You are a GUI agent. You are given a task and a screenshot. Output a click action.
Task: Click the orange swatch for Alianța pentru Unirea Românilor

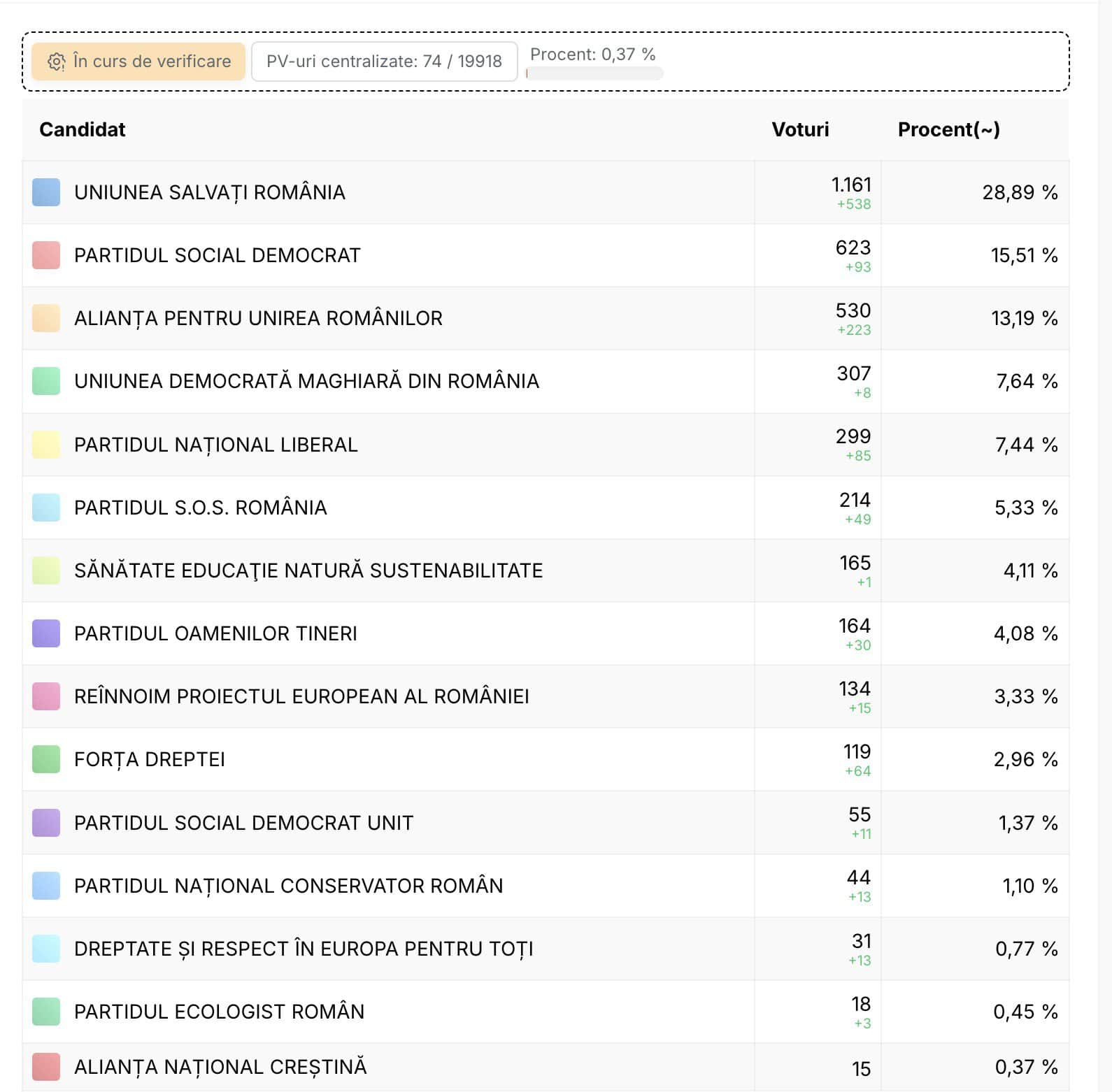coord(46,318)
